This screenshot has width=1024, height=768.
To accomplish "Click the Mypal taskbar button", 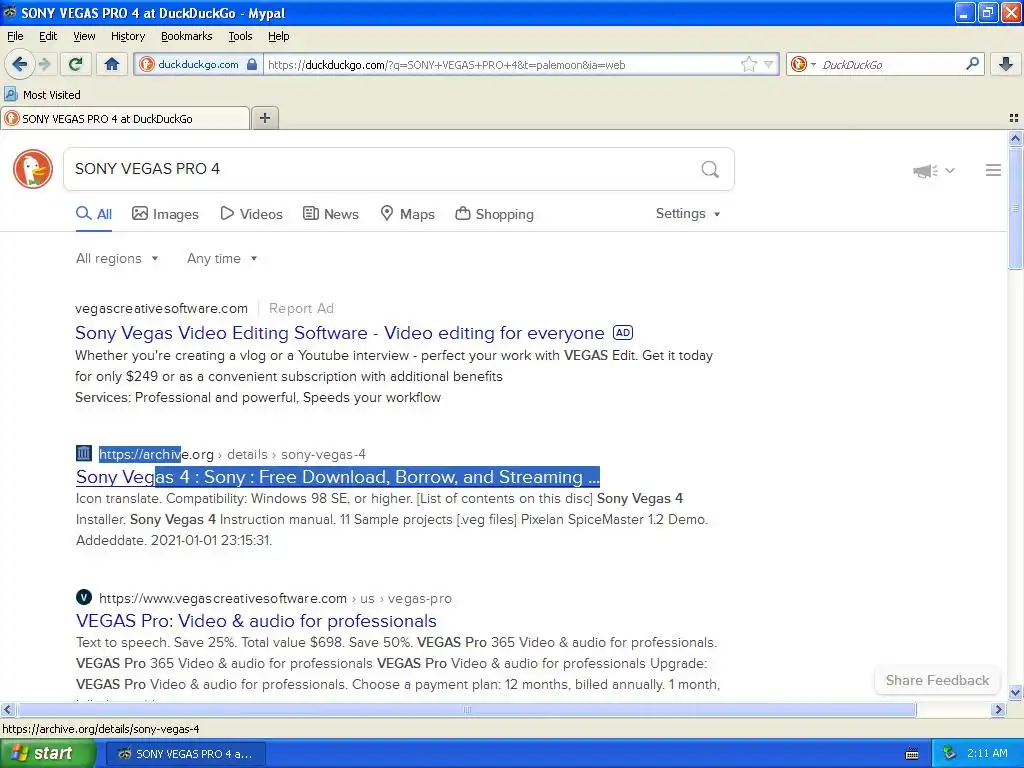I will click(x=185, y=754).
